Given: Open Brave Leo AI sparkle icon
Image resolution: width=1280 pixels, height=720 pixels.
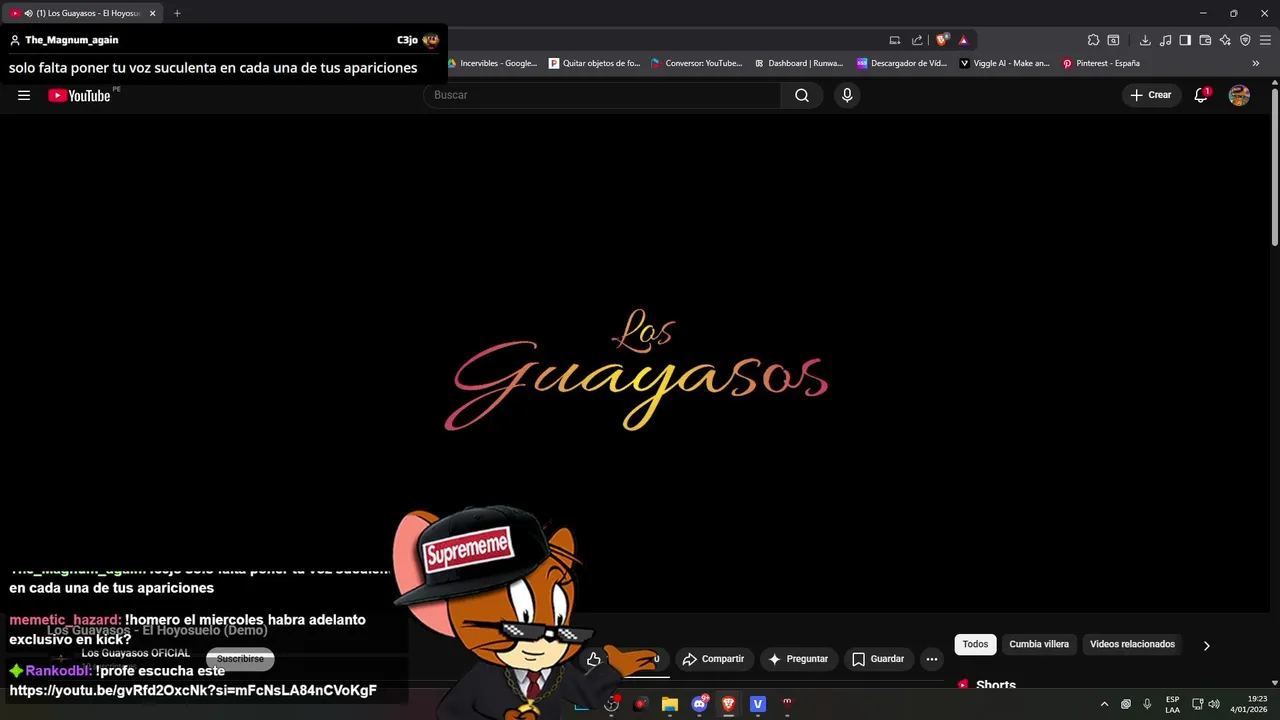Looking at the screenshot, I should click(x=1225, y=40).
